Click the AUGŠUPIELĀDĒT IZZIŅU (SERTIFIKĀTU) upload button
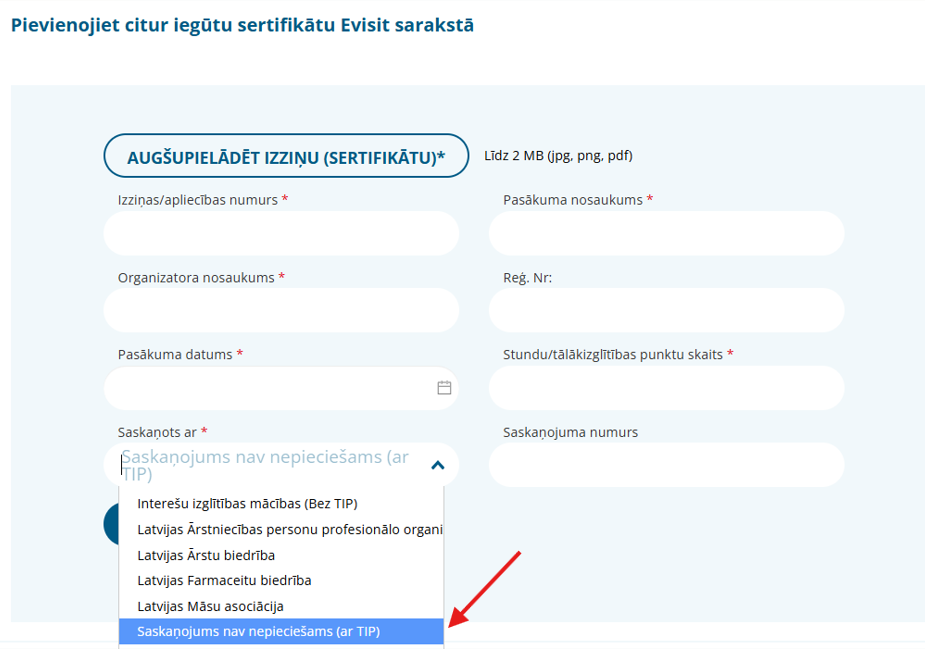 point(286,156)
